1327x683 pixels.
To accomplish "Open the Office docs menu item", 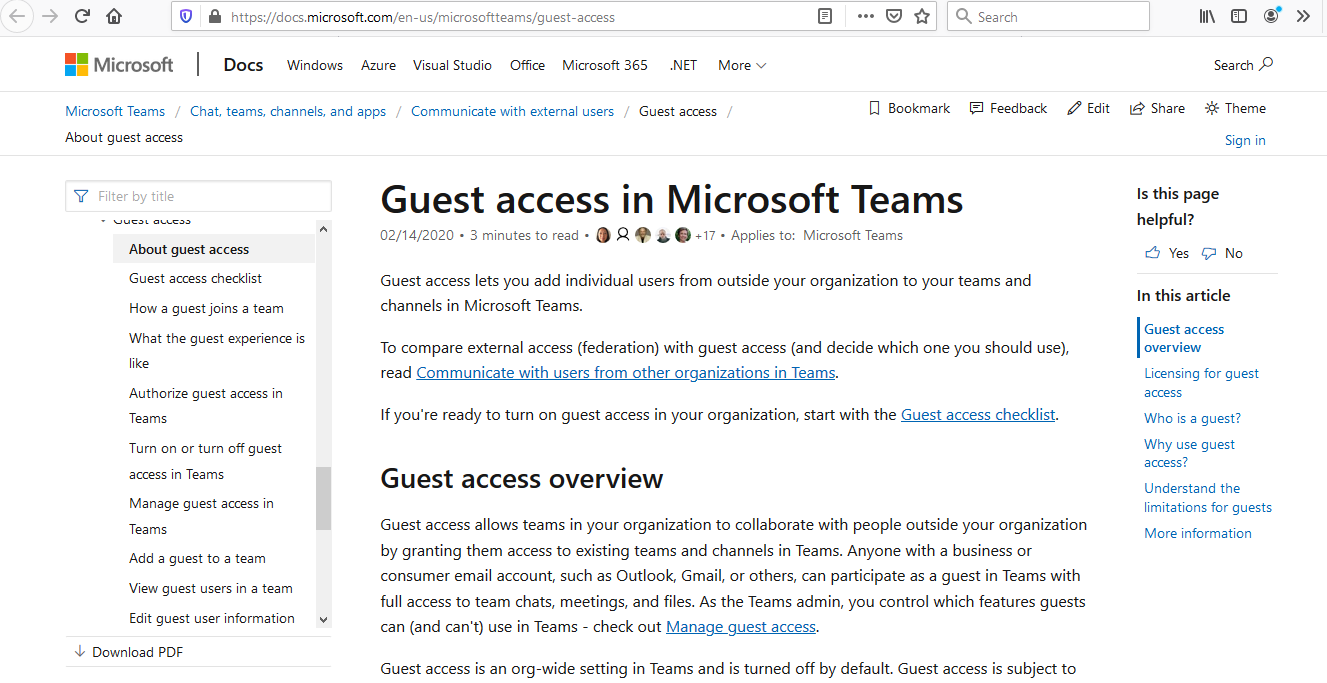I will coord(527,65).
